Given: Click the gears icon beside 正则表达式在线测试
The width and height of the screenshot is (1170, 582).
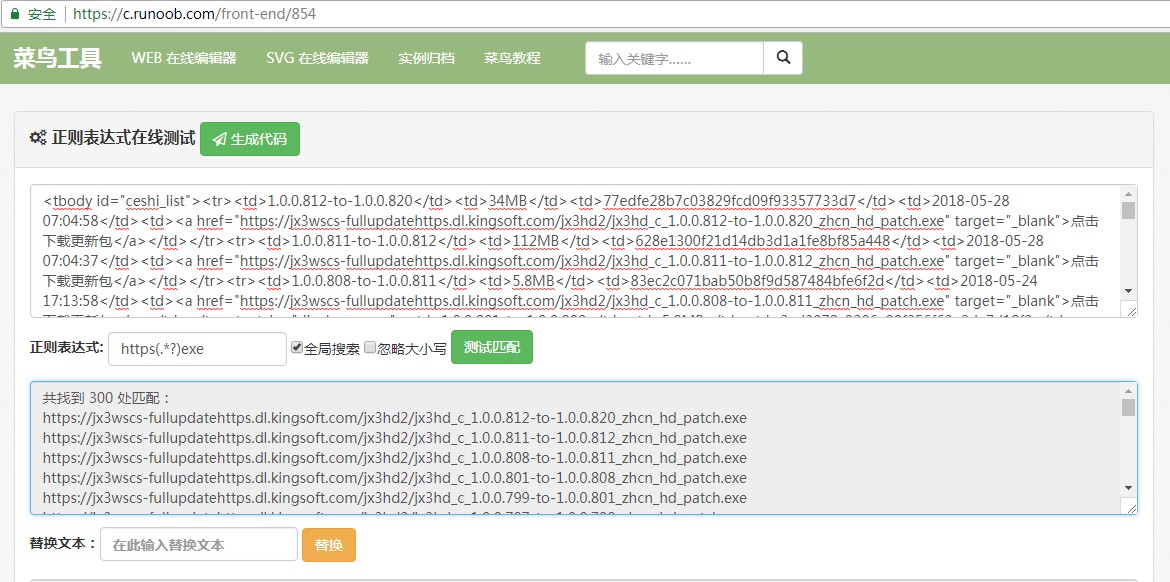Looking at the screenshot, I should [37, 138].
